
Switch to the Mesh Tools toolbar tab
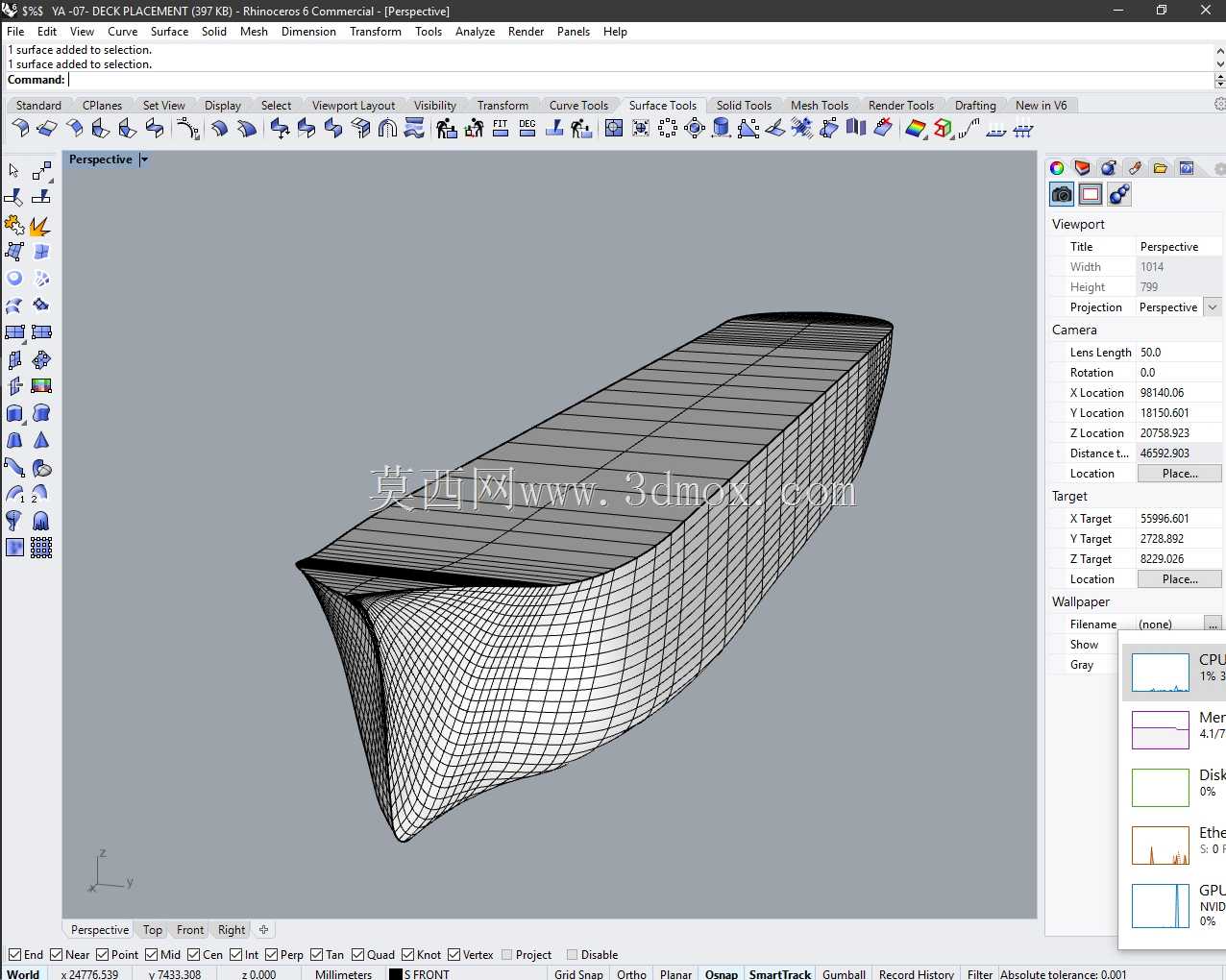pos(820,106)
